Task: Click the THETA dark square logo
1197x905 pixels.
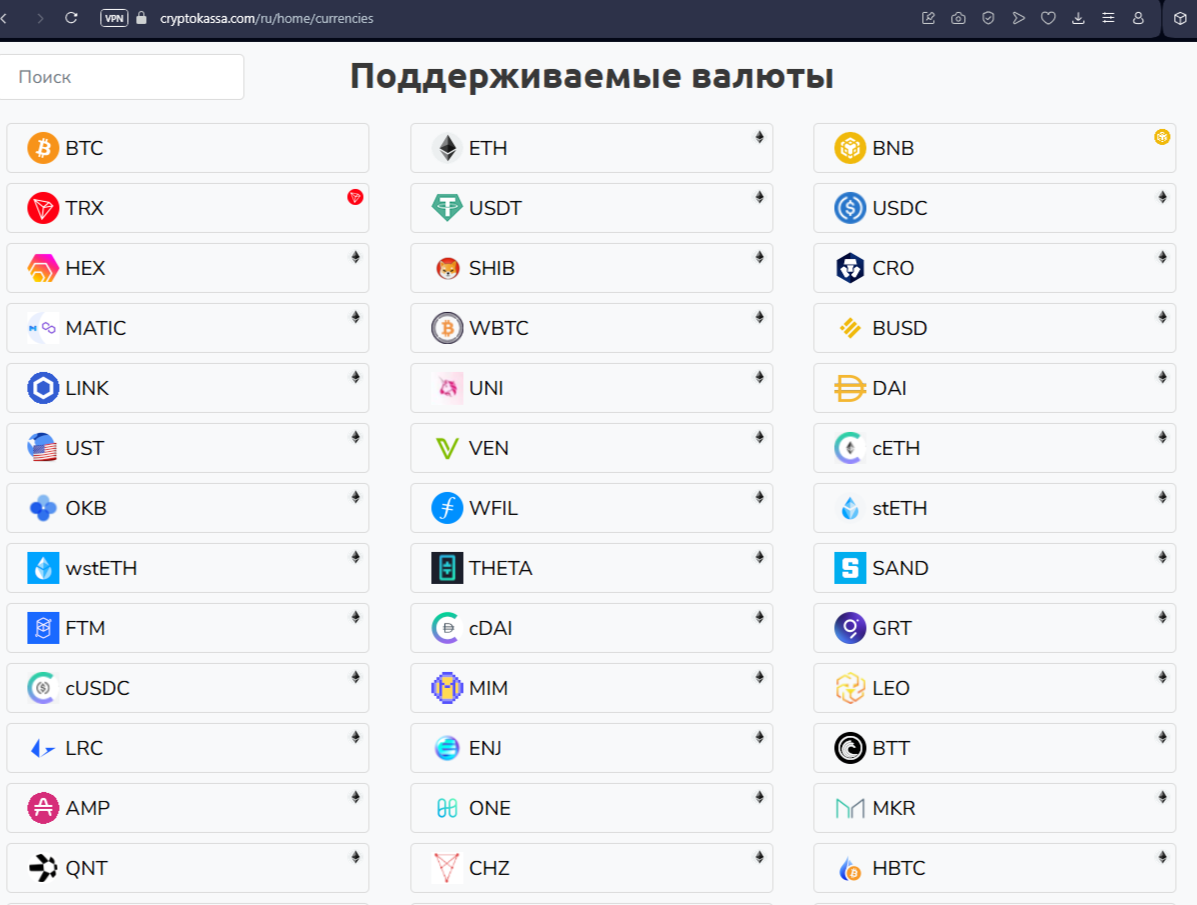Action: 447,568
